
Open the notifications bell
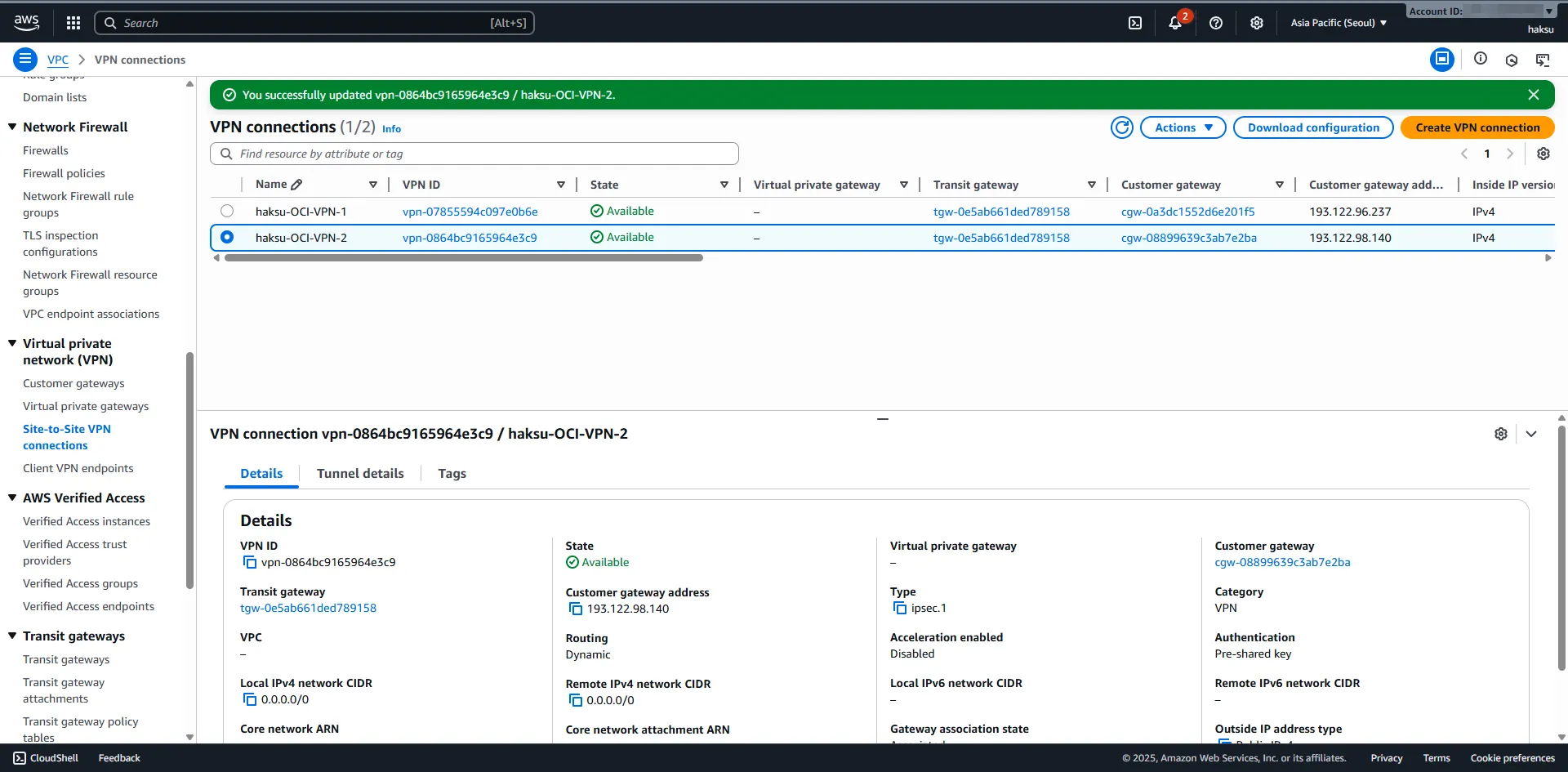pyautogui.click(x=1175, y=23)
